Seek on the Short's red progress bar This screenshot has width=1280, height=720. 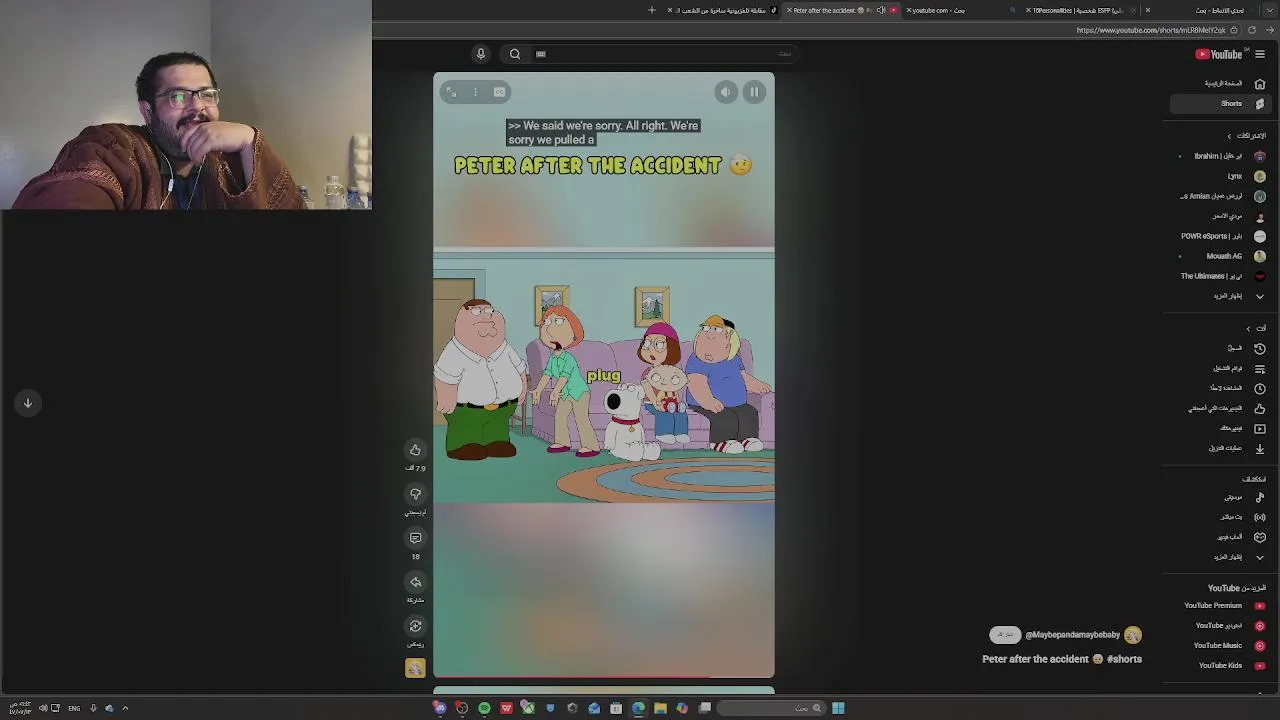(x=604, y=677)
